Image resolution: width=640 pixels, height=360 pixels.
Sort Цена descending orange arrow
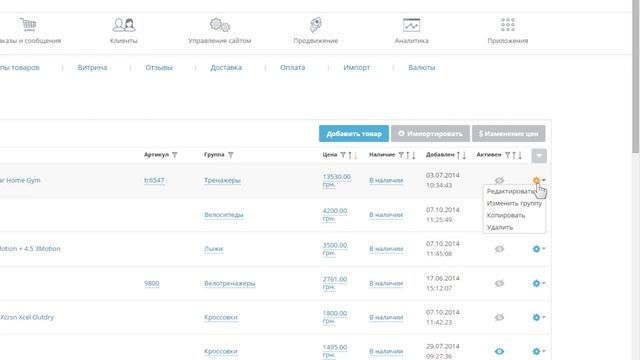point(356,155)
